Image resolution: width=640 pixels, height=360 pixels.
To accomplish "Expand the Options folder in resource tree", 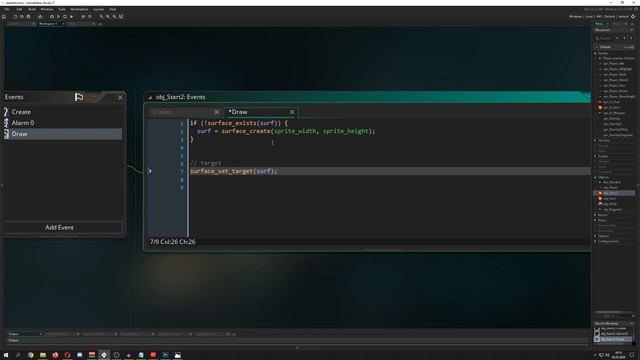I will coord(596,236).
